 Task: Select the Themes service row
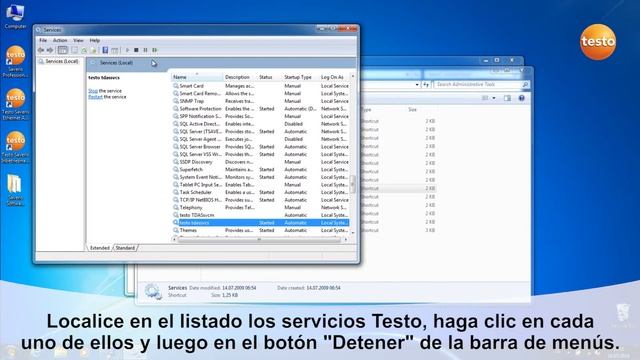click(x=260, y=230)
